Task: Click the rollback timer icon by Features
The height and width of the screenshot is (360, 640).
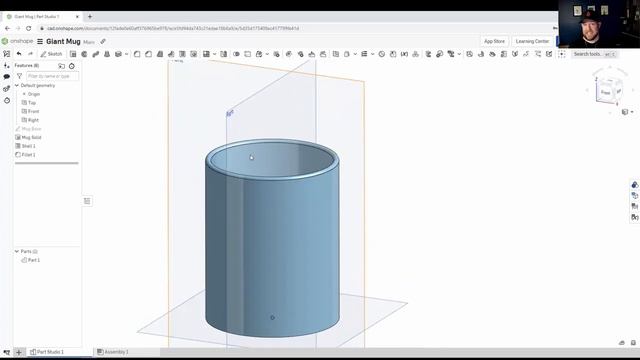Action: (x=72, y=66)
